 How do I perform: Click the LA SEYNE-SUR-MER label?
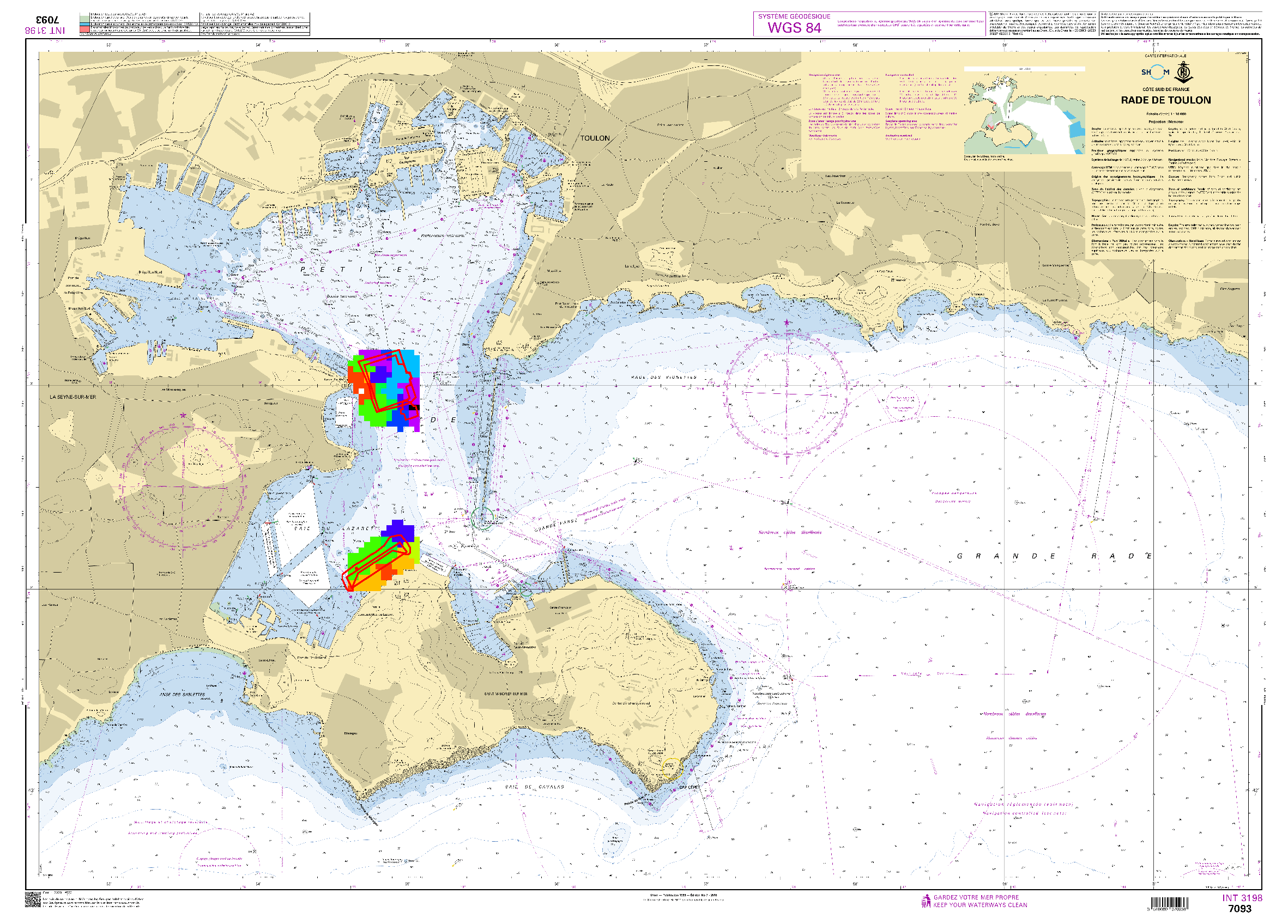[x=72, y=397]
